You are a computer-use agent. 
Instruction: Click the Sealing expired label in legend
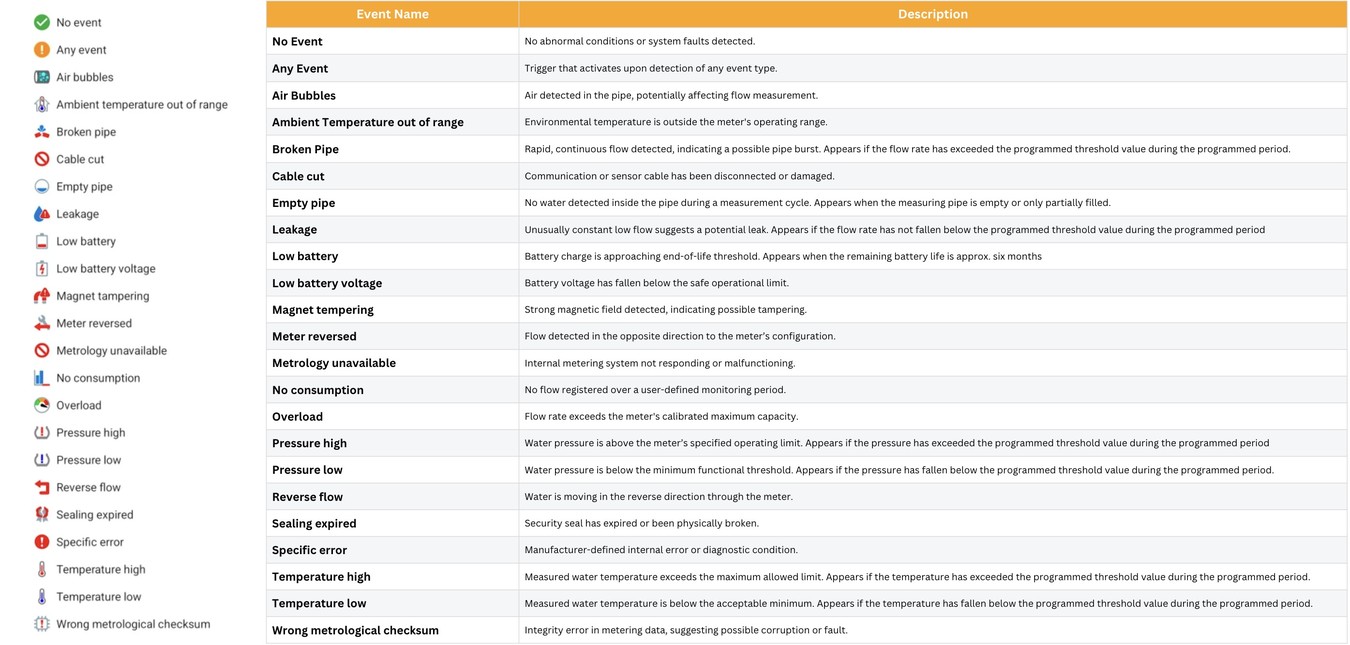point(95,515)
